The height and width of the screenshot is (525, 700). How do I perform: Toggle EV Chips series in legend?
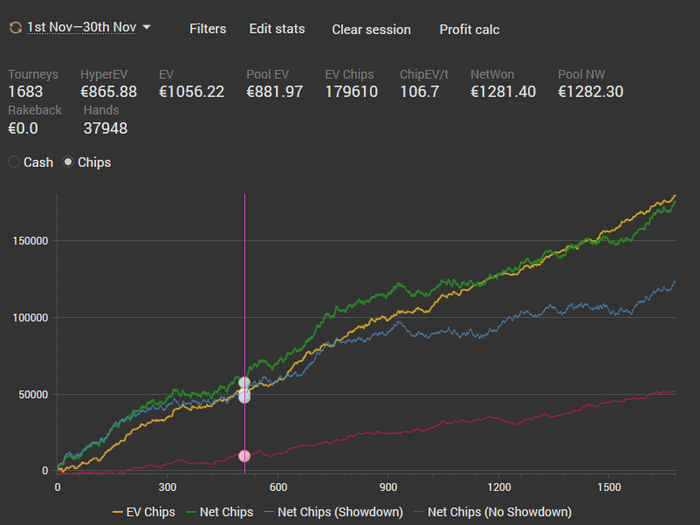click(x=144, y=512)
